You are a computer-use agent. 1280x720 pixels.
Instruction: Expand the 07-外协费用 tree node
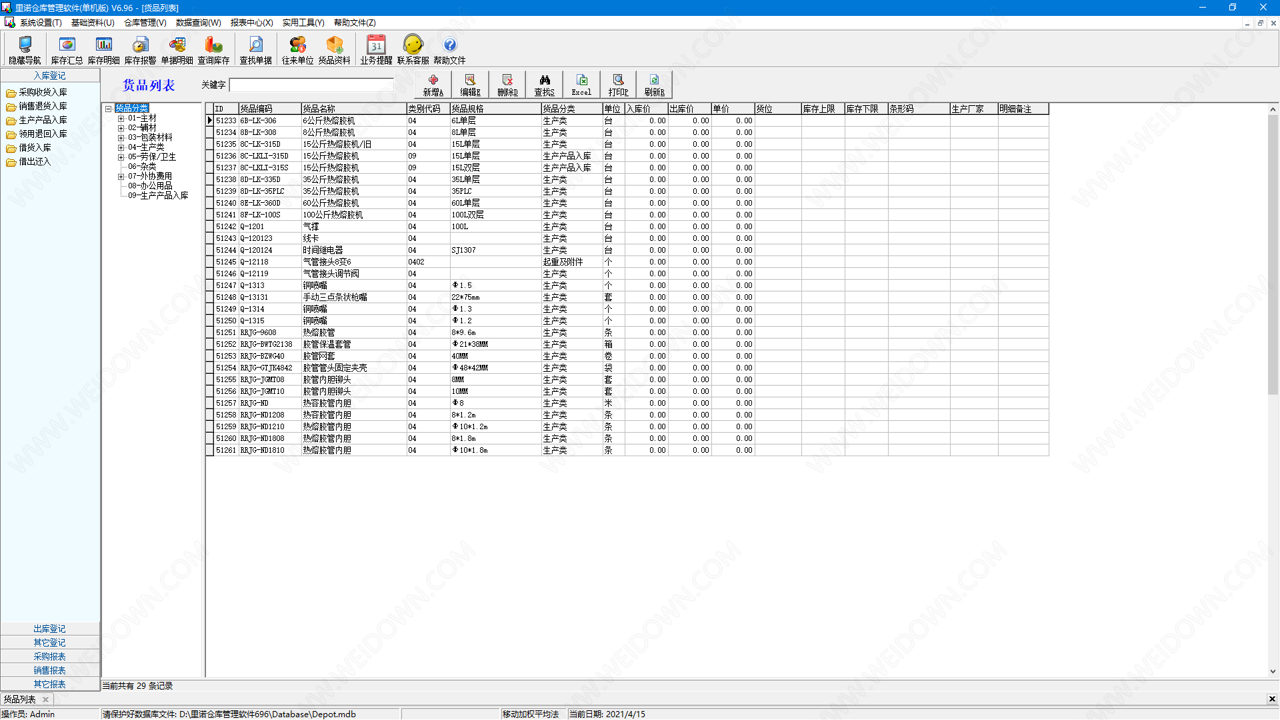pyautogui.click(x=121, y=176)
